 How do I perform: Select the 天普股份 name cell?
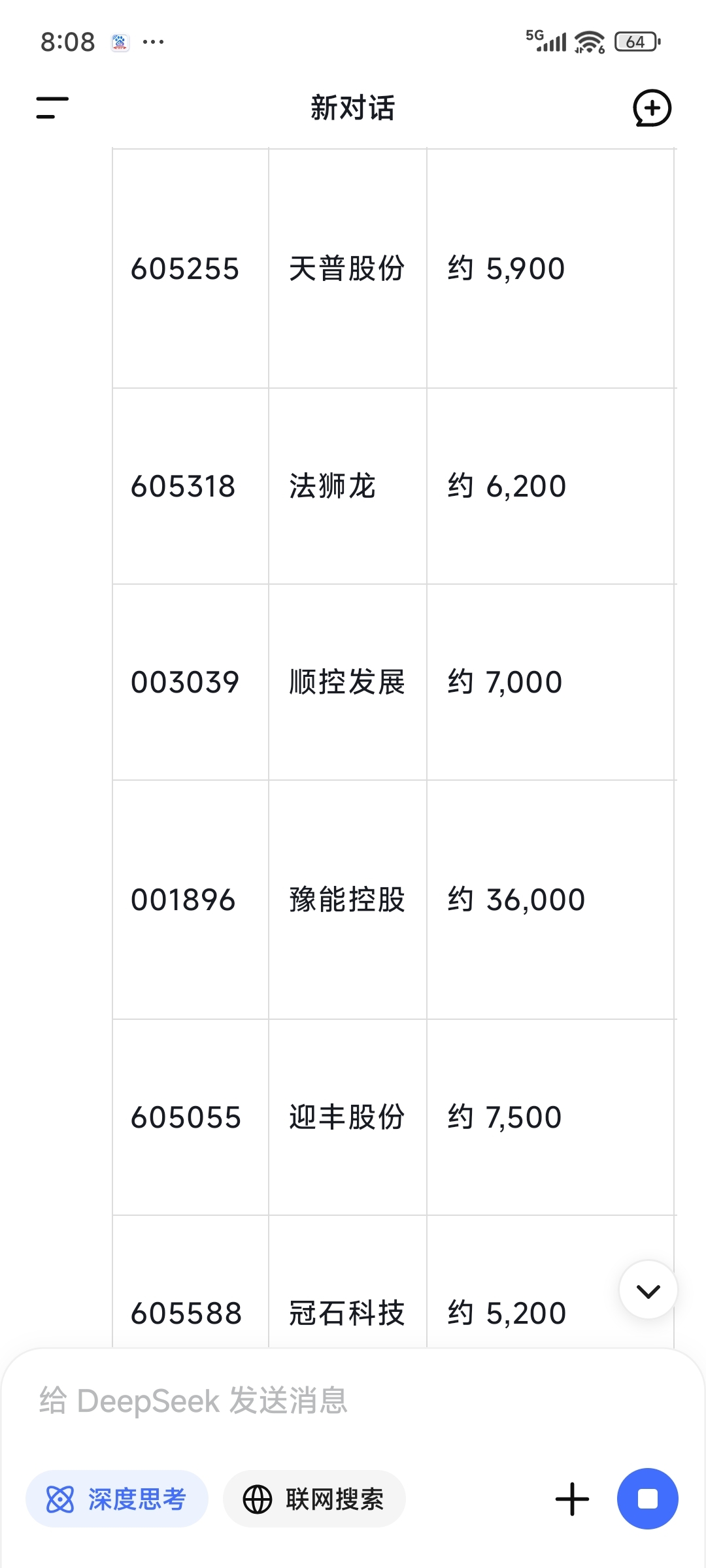[347, 269]
